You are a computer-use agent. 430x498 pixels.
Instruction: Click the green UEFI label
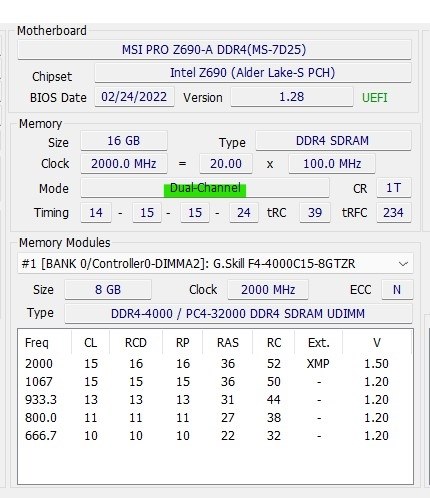[x=375, y=98]
